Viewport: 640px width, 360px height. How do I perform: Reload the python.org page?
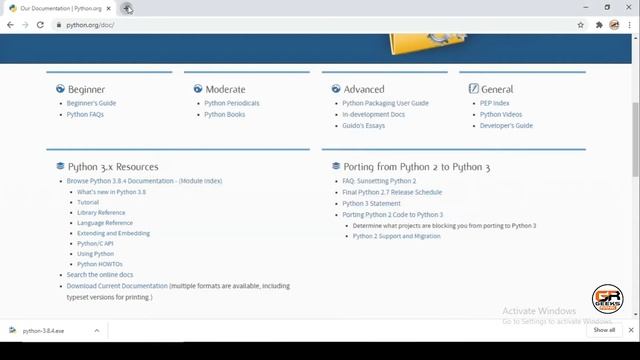pos(40,25)
